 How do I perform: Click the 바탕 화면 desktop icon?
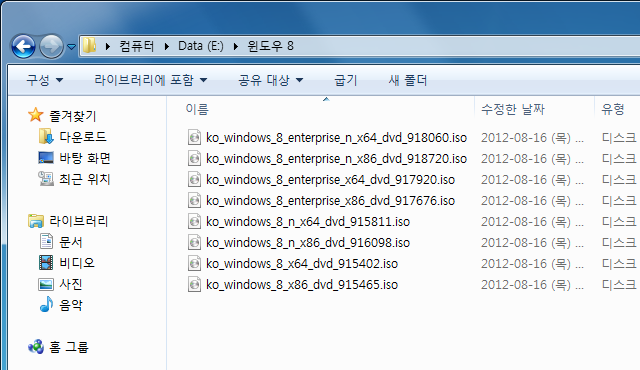(x=46, y=157)
